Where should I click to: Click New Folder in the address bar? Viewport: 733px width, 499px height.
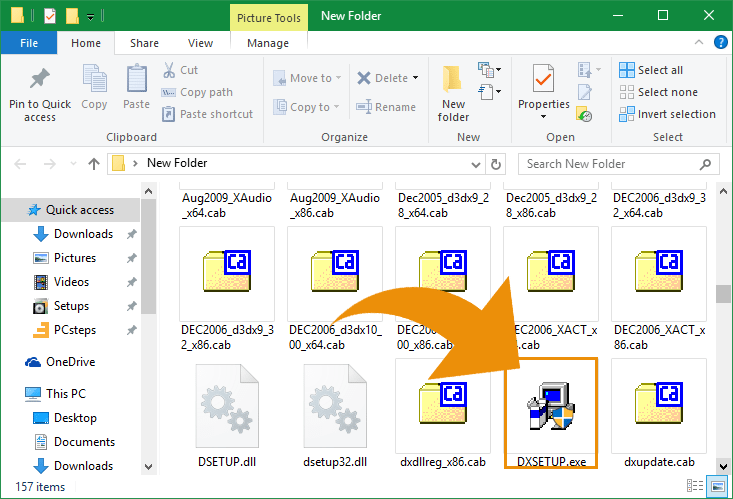point(177,163)
